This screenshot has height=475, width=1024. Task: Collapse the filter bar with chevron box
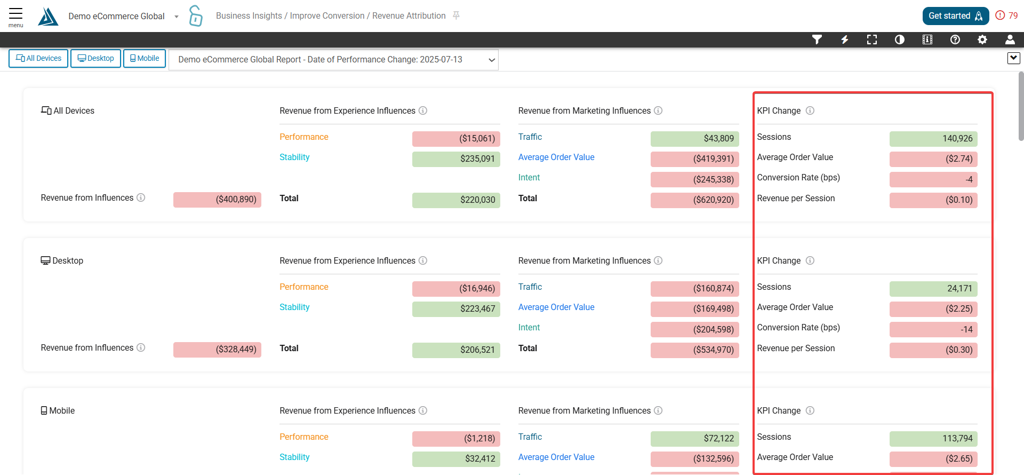tap(1014, 58)
